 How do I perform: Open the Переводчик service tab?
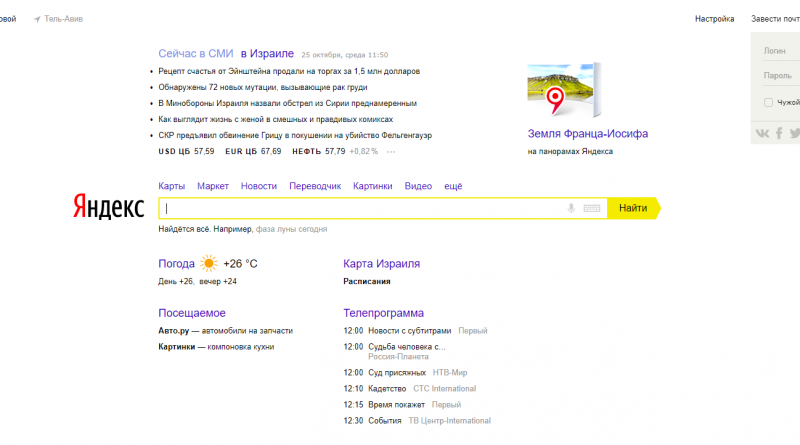coord(315,186)
